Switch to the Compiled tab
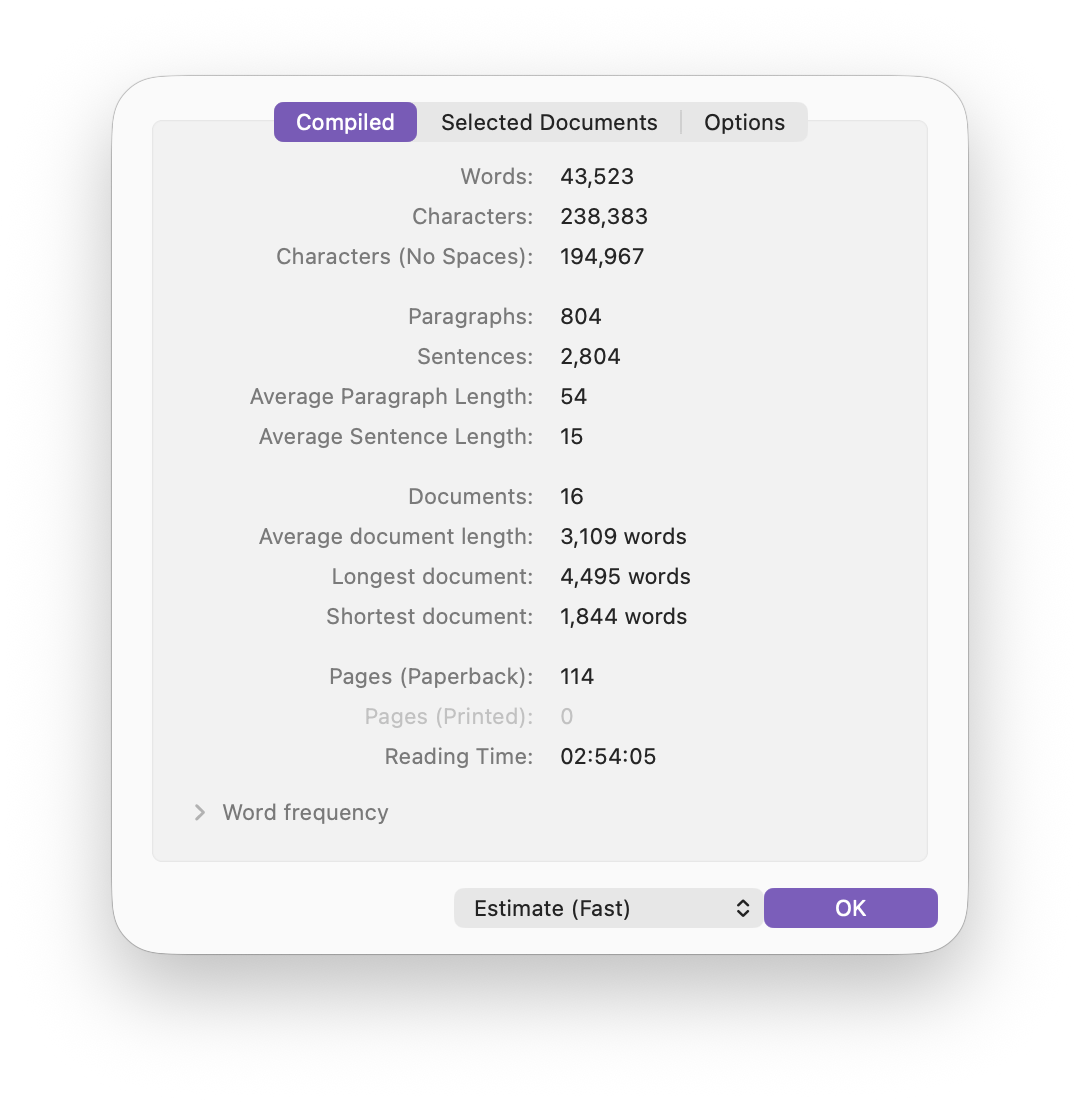Screen dimensions: 1080x1102 345,123
